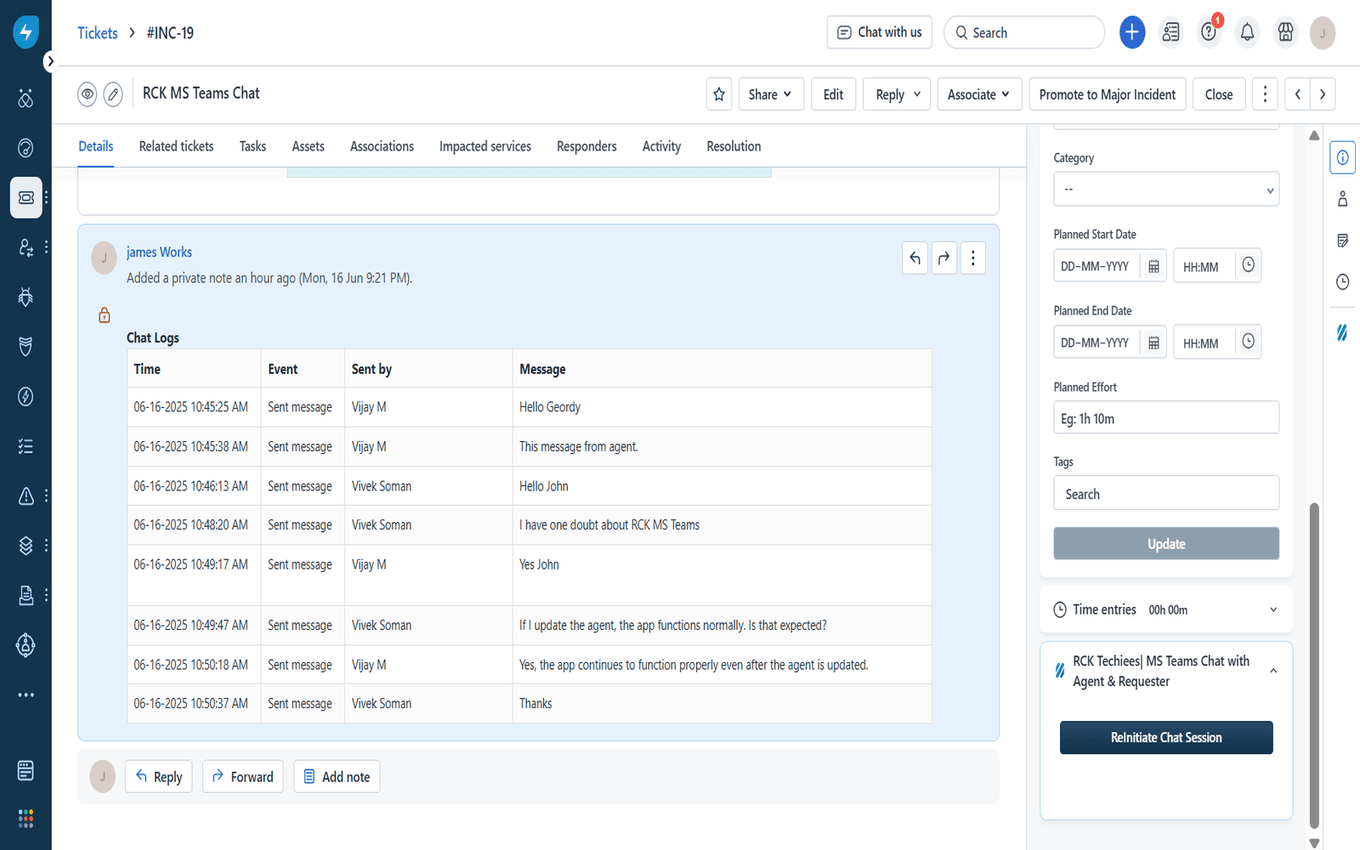Open the sidebar task list icon
Viewport: 1360px width, 850px height.
click(26, 446)
